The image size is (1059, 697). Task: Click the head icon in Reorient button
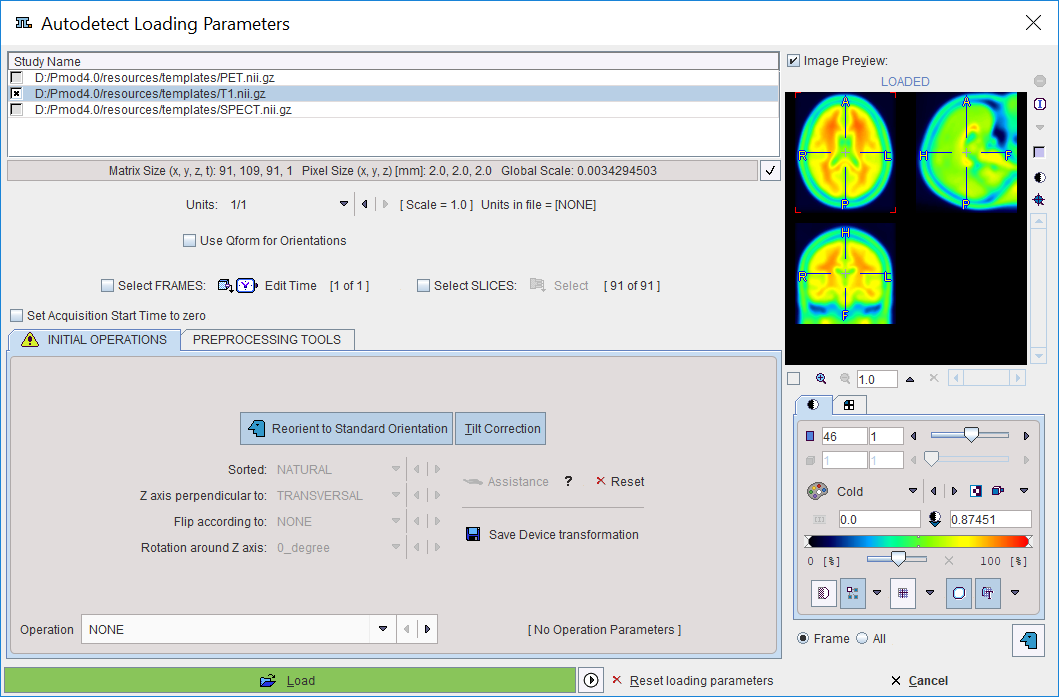(257, 428)
